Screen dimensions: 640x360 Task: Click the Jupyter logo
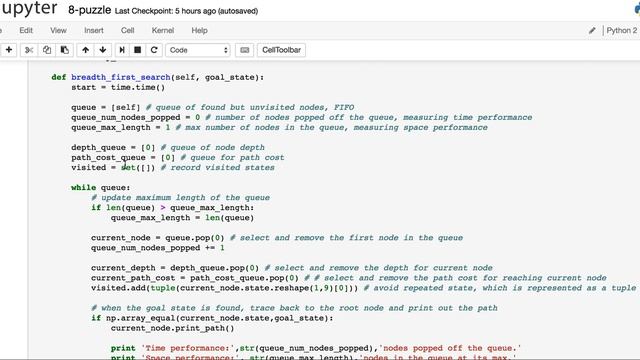[x=29, y=9]
